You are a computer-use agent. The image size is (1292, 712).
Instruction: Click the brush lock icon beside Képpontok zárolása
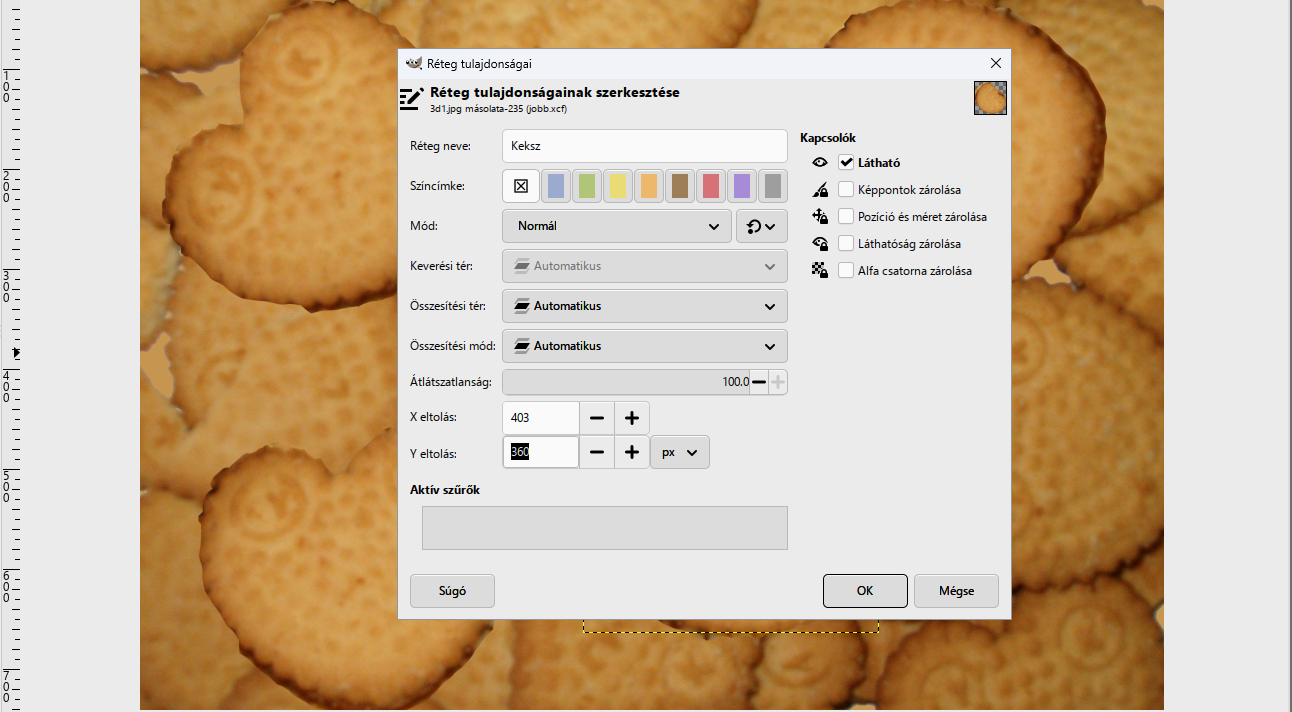click(820, 189)
